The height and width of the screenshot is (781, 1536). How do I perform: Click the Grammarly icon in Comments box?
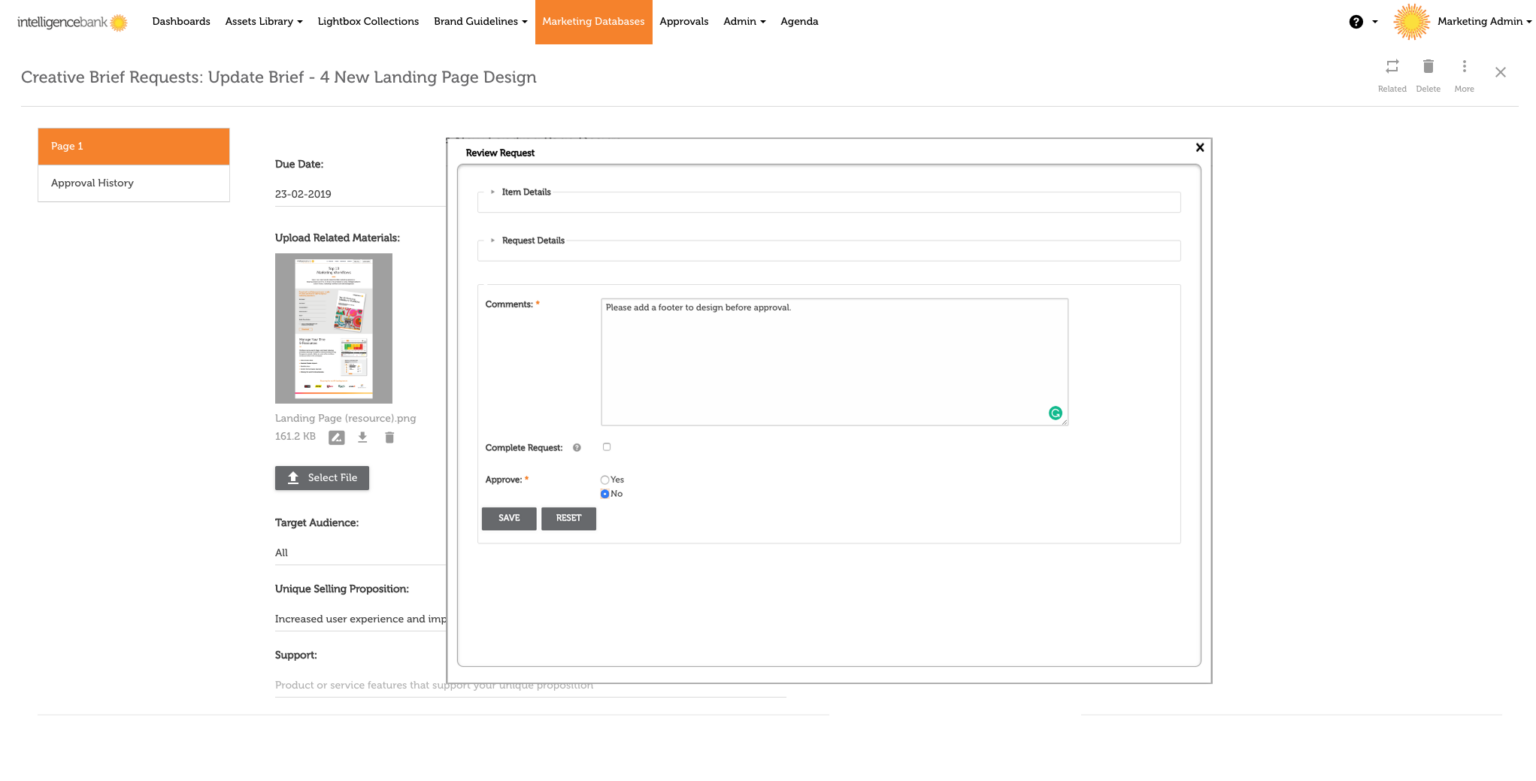point(1055,413)
